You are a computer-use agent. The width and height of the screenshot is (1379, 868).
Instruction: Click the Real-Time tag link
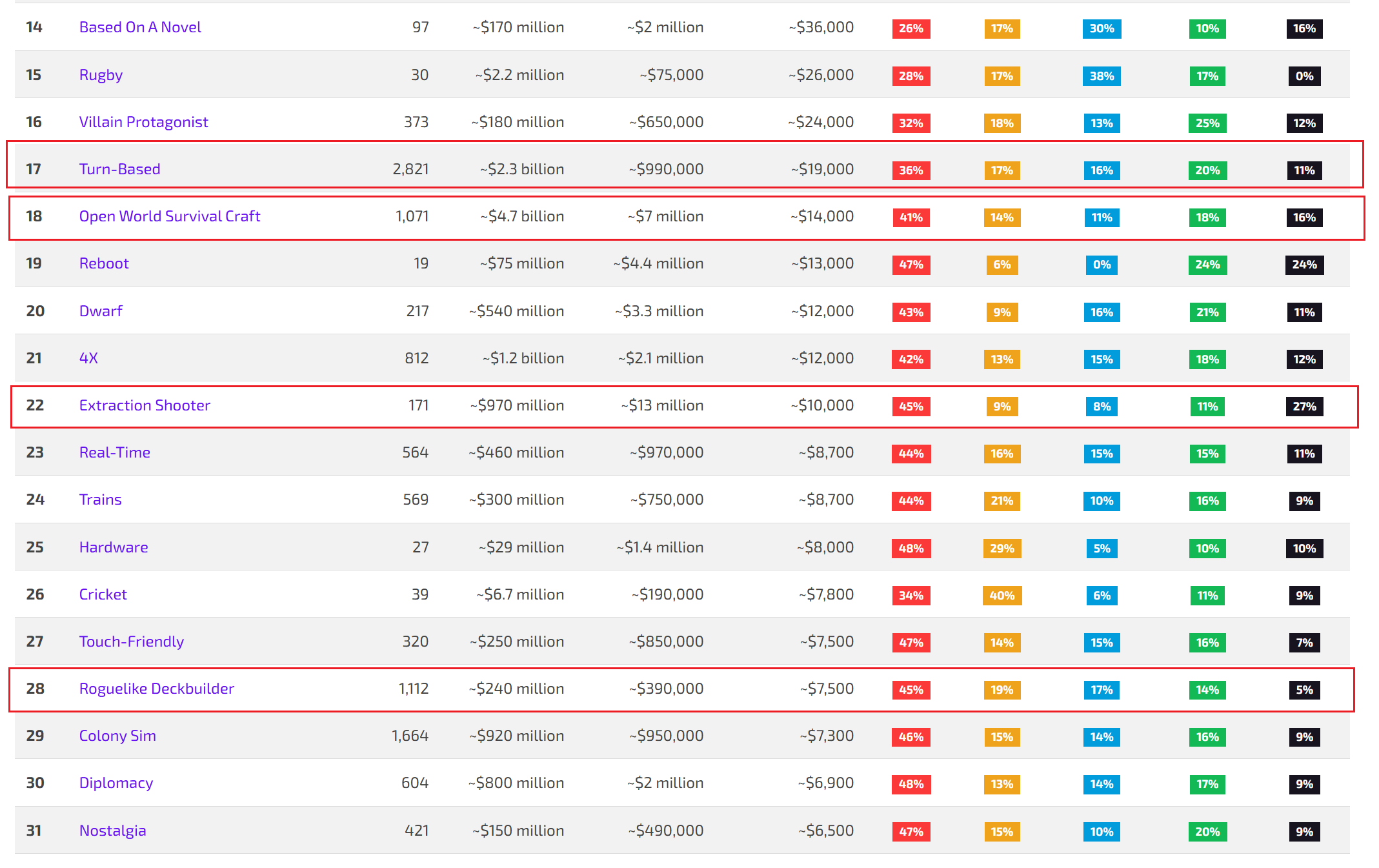(114, 452)
